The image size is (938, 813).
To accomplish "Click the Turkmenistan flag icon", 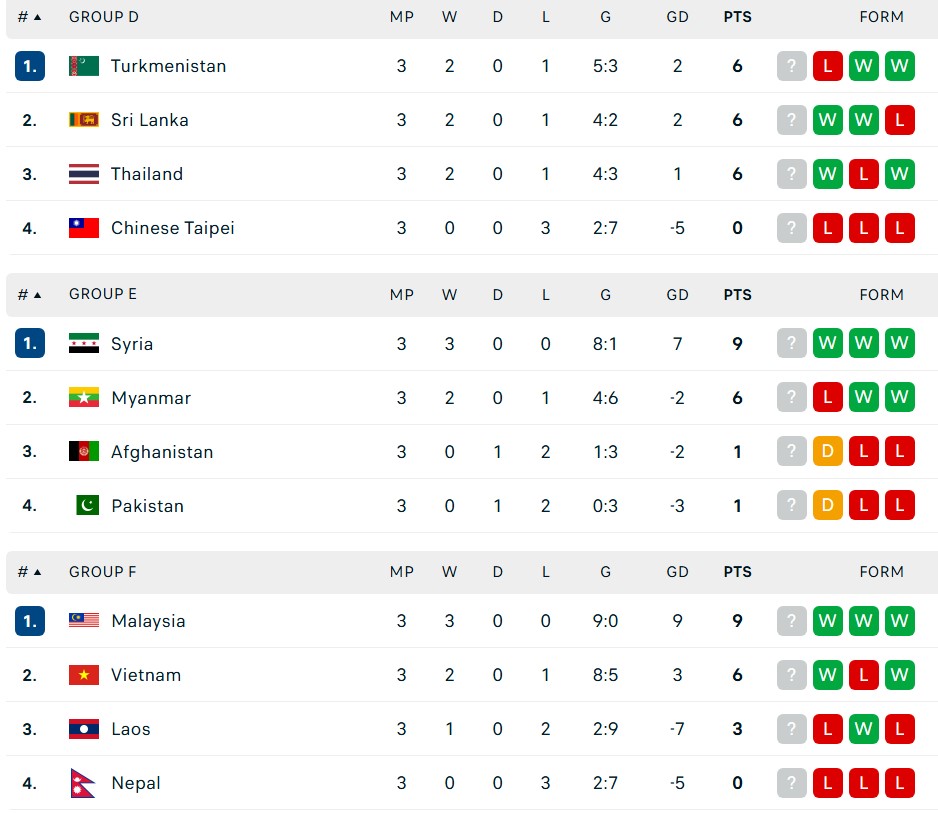I will [84, 66].
